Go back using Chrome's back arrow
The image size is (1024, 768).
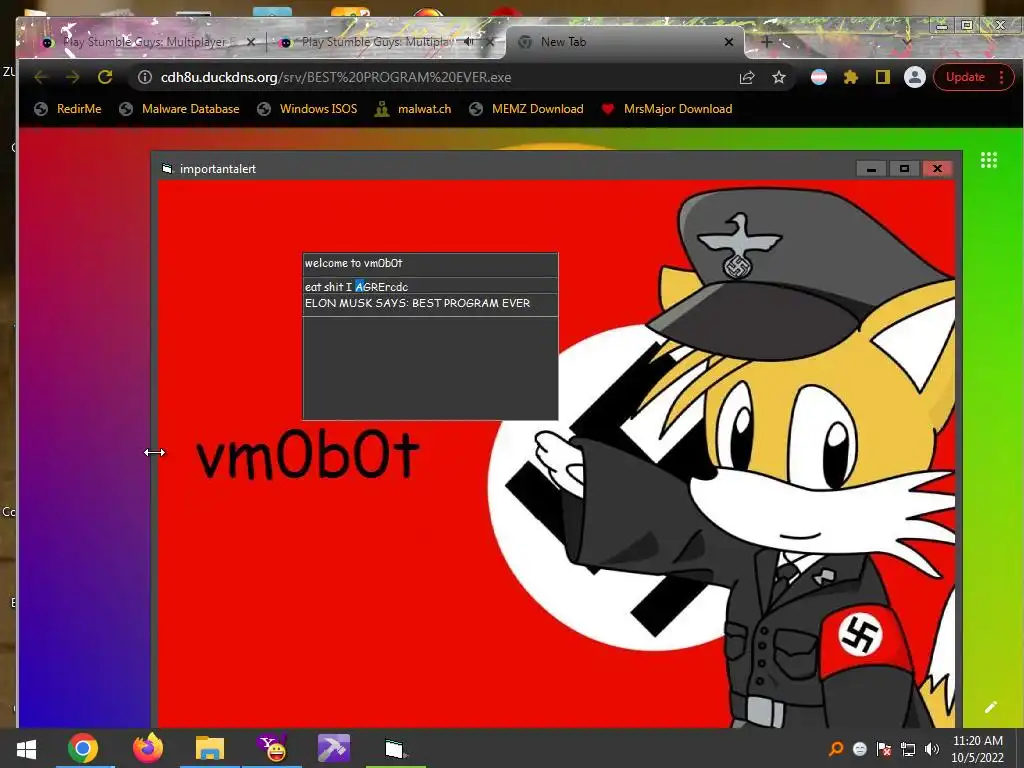pos(41,77)
